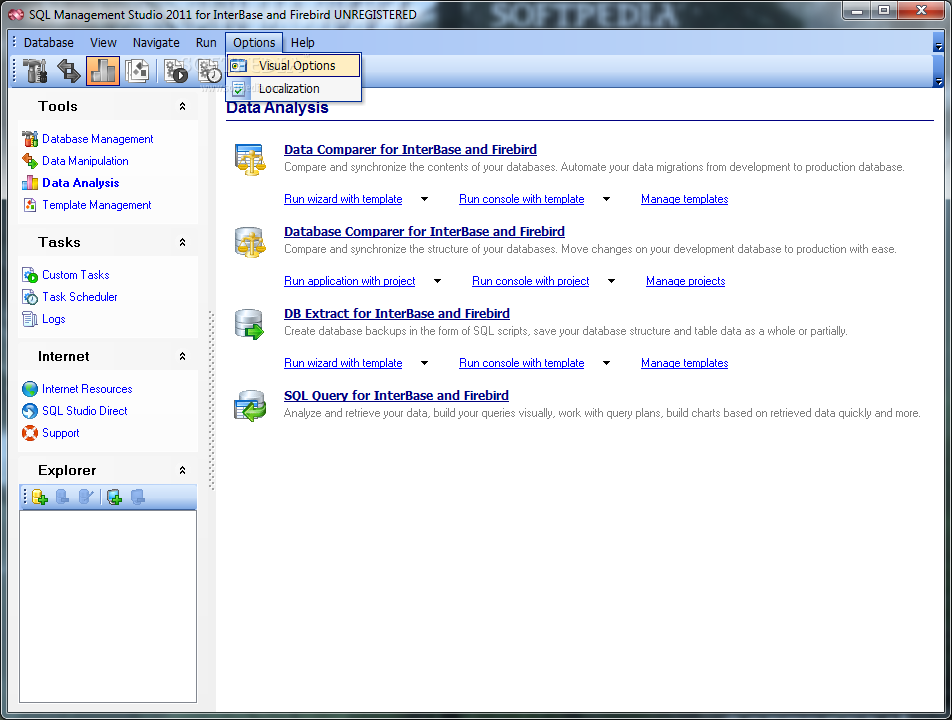
Task: Click Data Comparer Manage templates link
Action: [684, 199]
